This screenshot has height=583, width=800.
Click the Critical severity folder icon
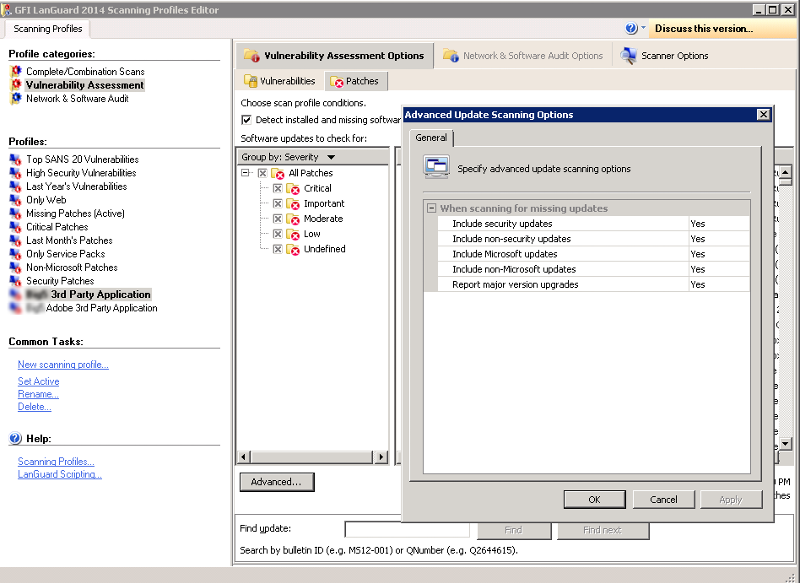293,189
